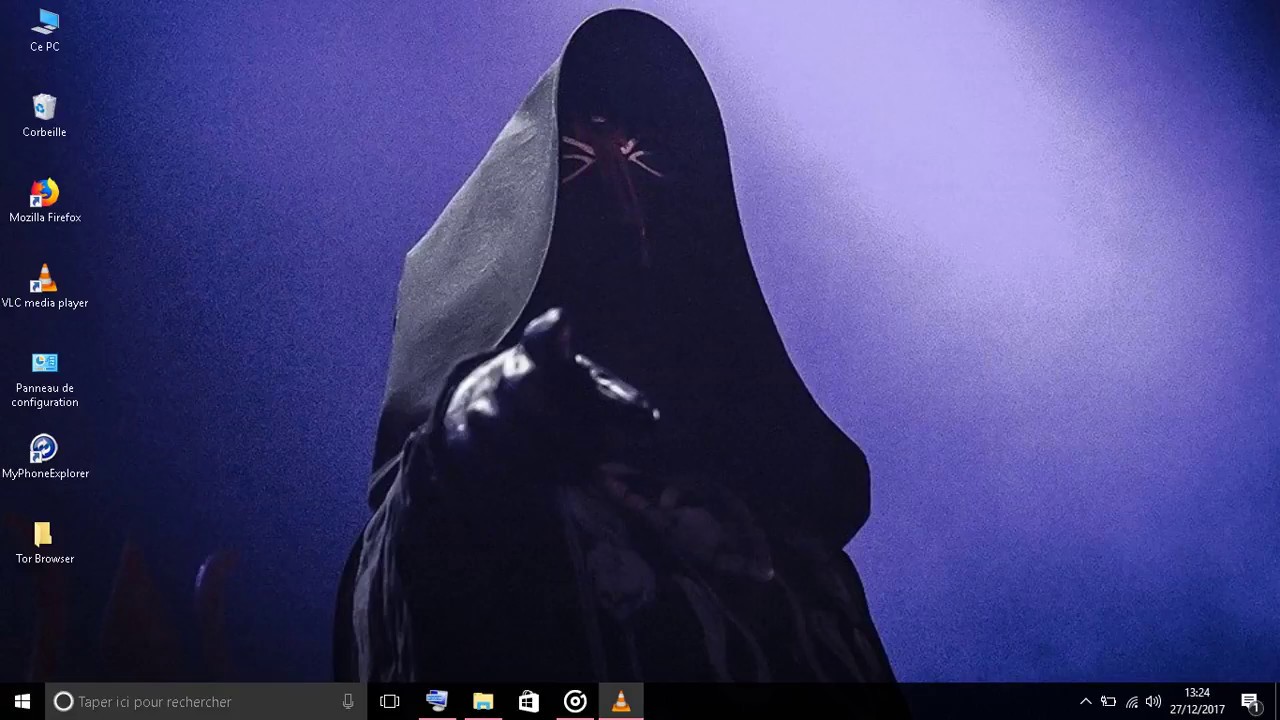
Task: Select the MyPhoneExplorer desktop shortcut
Action: (45, 457)
